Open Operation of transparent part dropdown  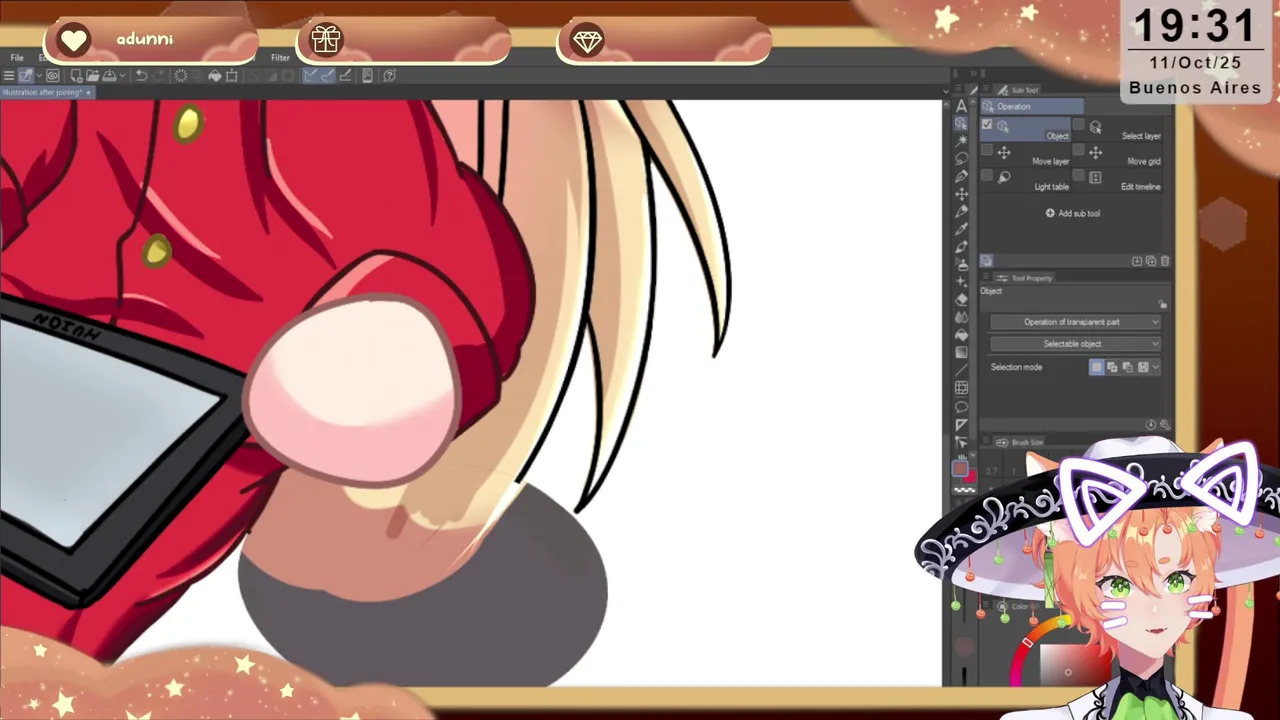pyautogui.click(x=1075, y=322)
